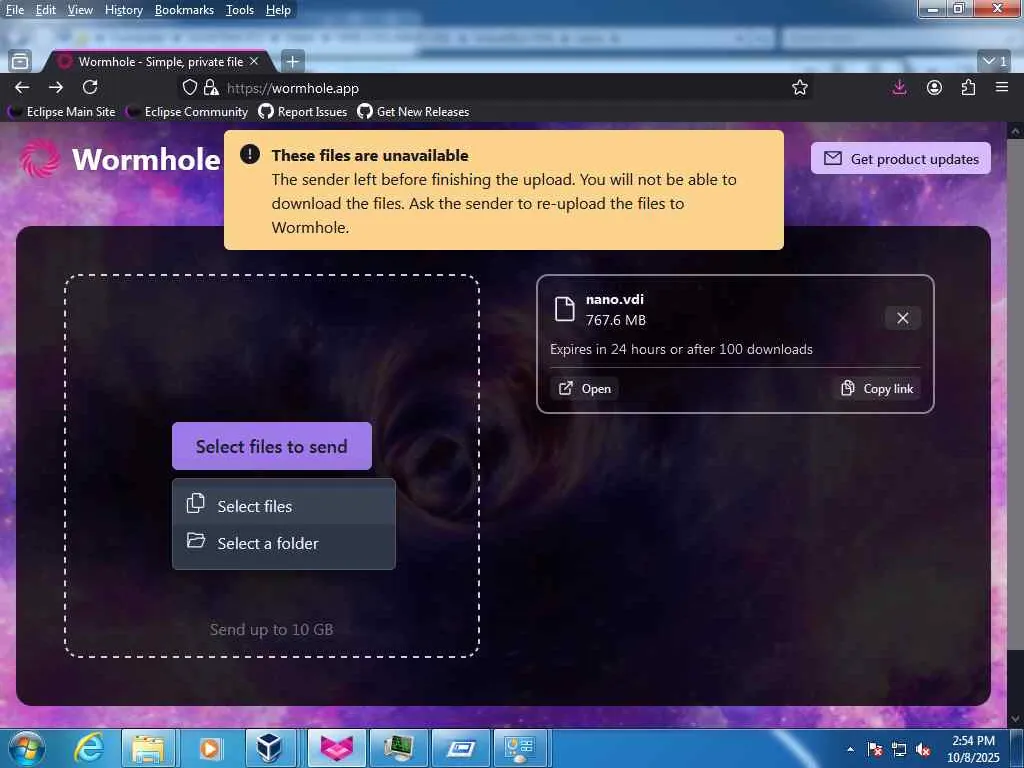The image size is (1024, 768).
Task: Open the terminal monitor taskbar icon
Action: click(398, 748)
